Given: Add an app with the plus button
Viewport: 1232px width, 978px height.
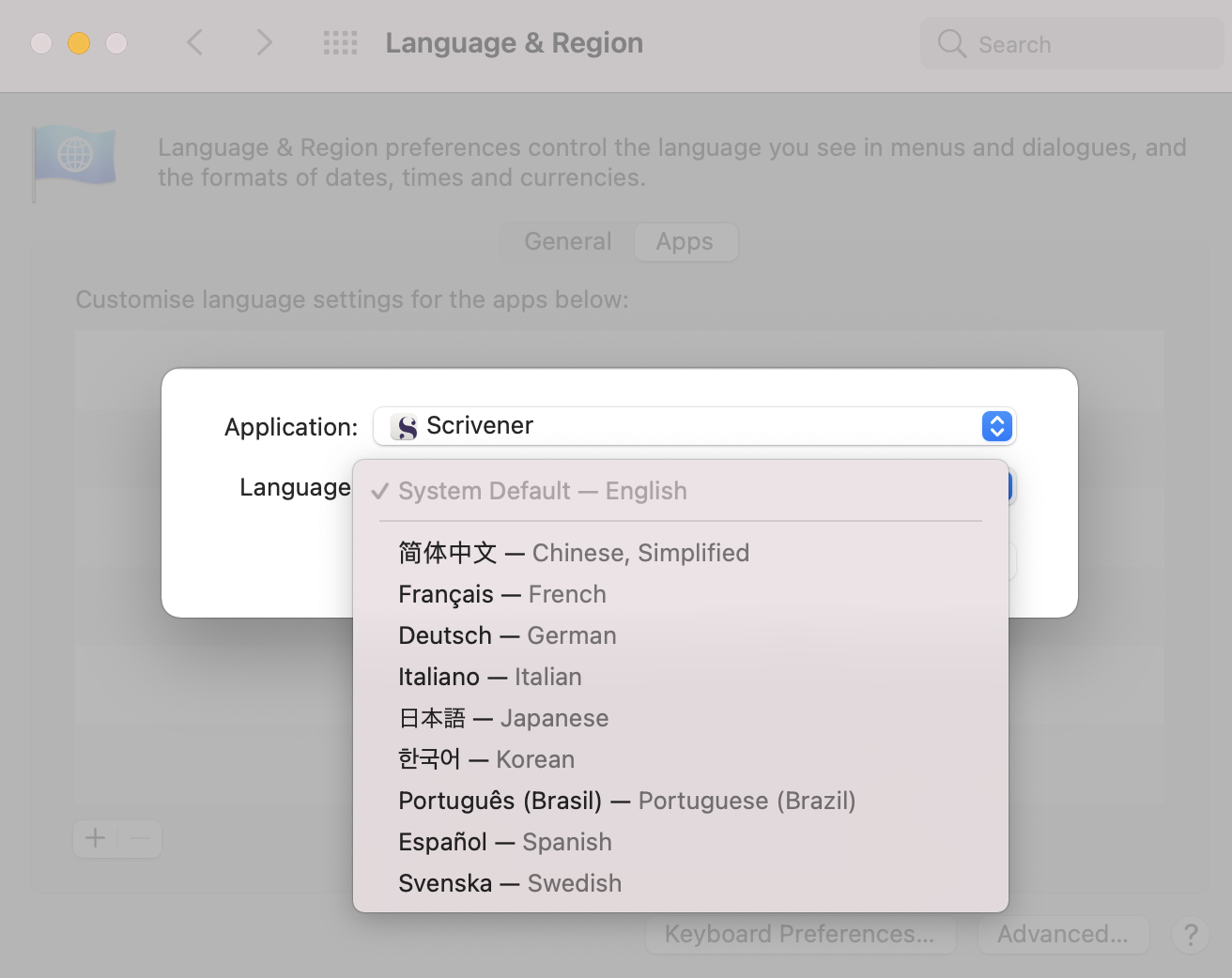Looking at the screenshot, I should tap(95, 838).
